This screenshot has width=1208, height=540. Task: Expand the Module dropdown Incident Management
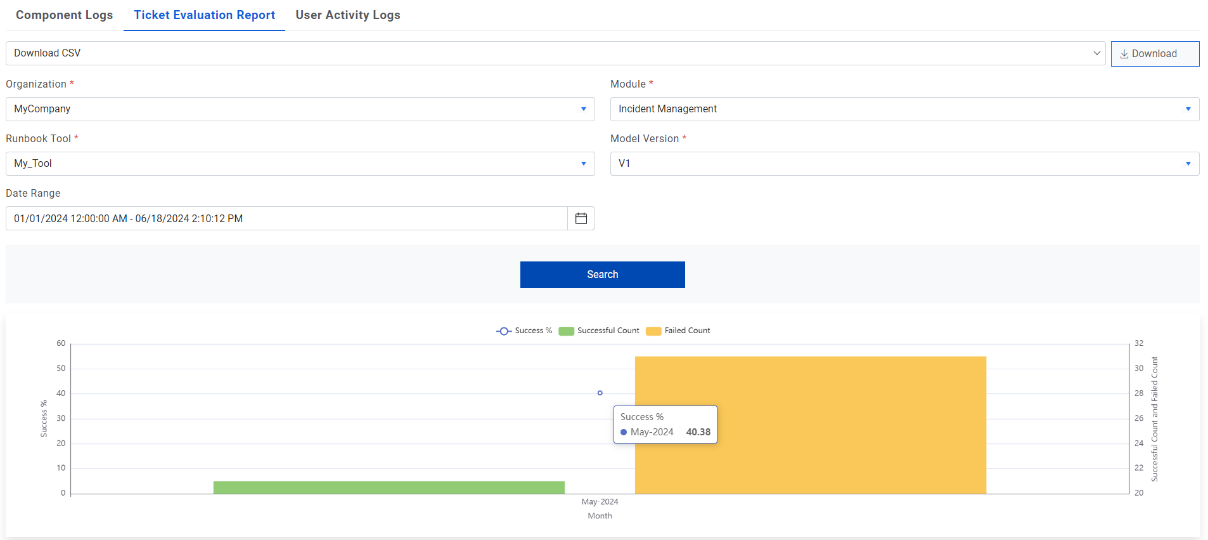904,109
